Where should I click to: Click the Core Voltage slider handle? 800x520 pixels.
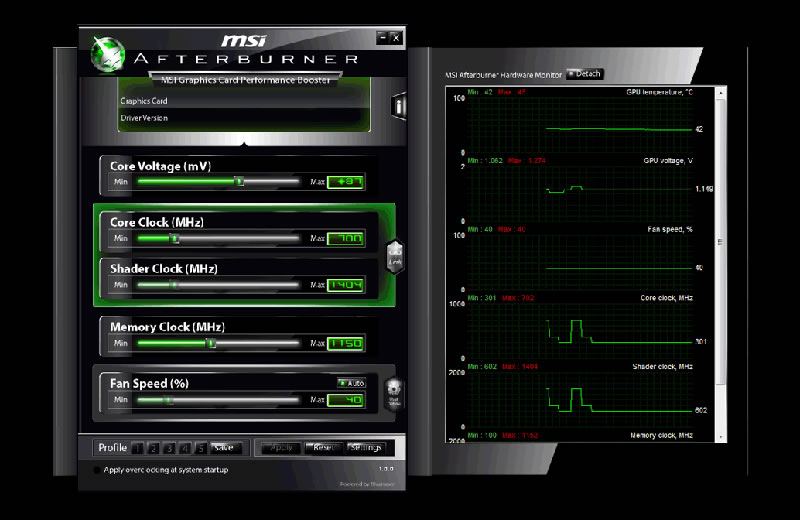[239, 181]
